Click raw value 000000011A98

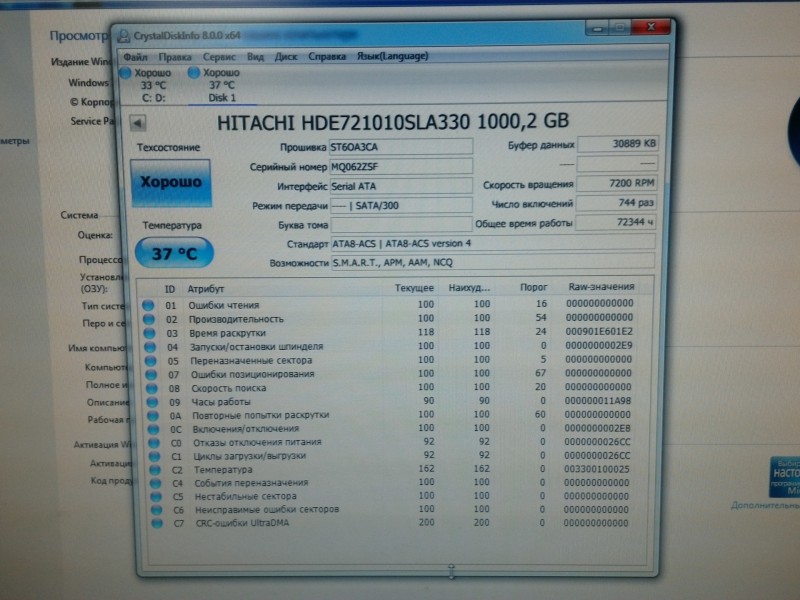pyautogui.click(x=598, y=401)
